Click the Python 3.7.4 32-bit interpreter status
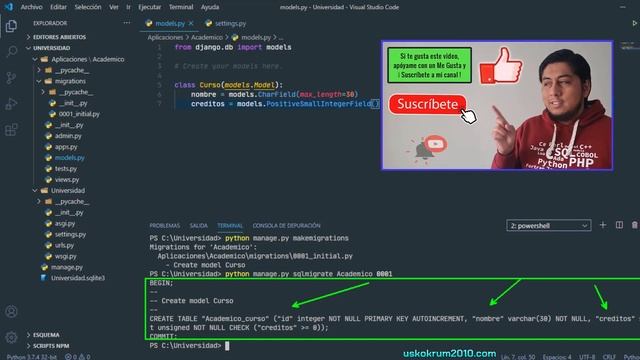The height and width of the screenshot is (360, 640). [31, 357]
